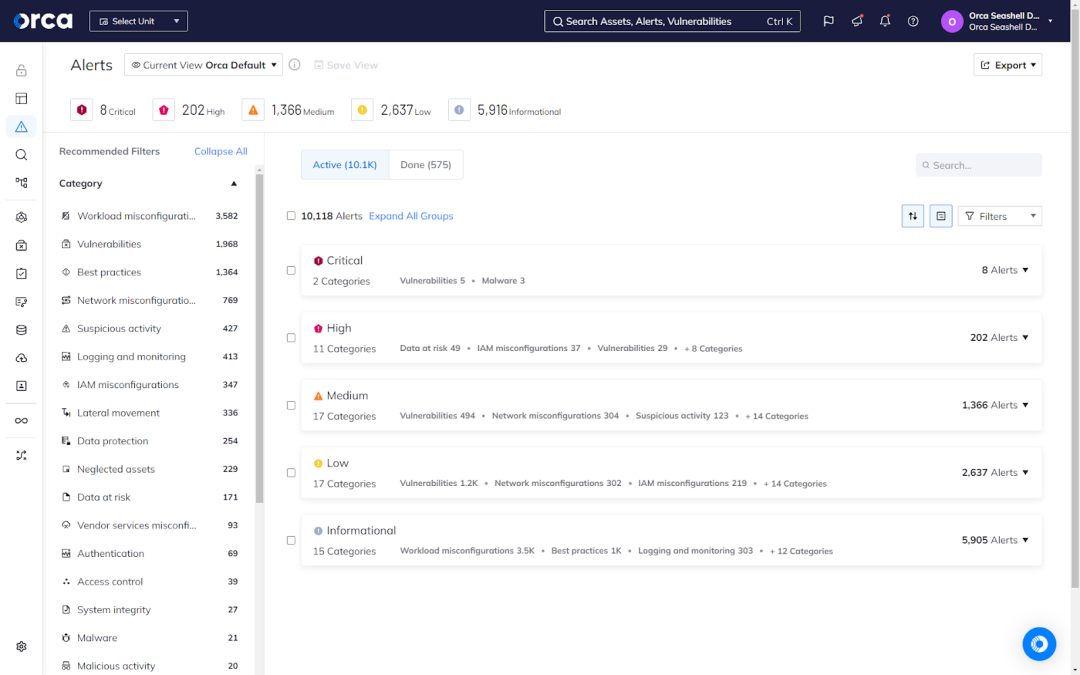Expand the 202 Alerts High group
The image size is (1080, 675).
point(999,338)
